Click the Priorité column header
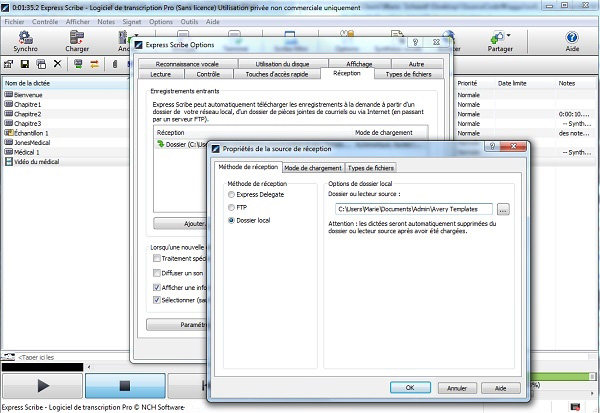Screen dimensions: 600x413 pyautogui.click(x=474, y=83)
